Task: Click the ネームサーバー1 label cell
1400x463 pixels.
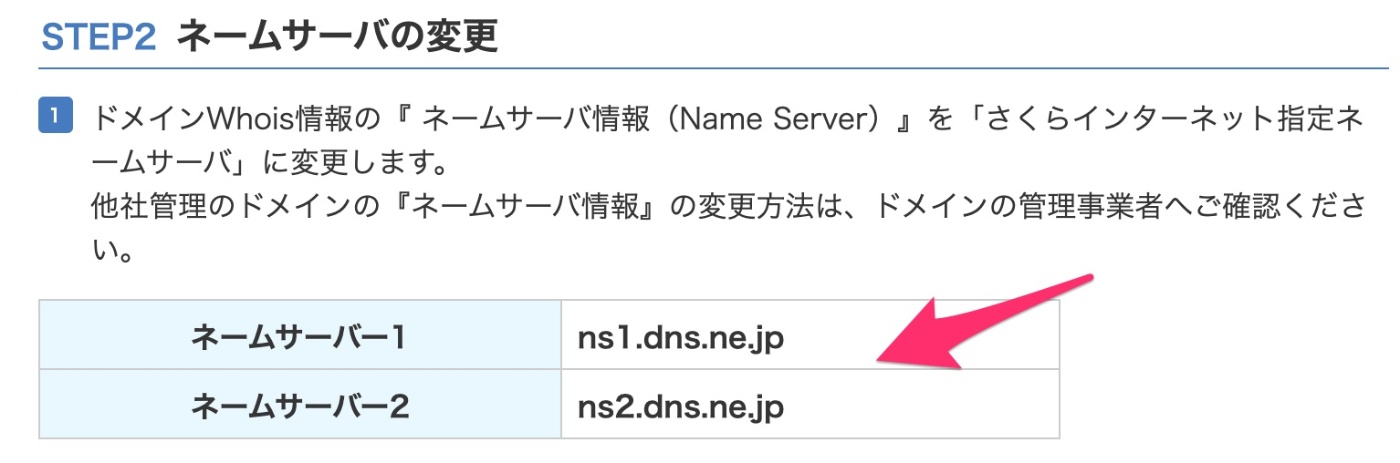Action: pyautogui.click(x=300, y=335)
